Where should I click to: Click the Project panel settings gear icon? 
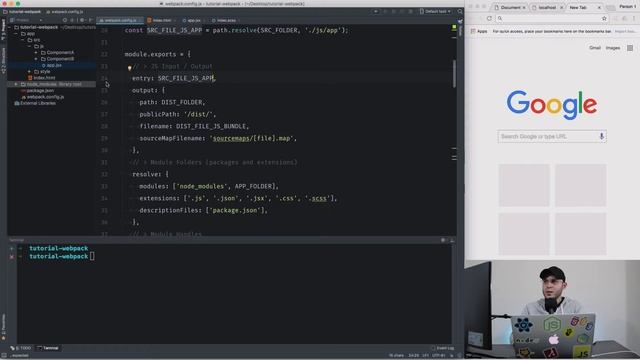(x=82, y=20)
